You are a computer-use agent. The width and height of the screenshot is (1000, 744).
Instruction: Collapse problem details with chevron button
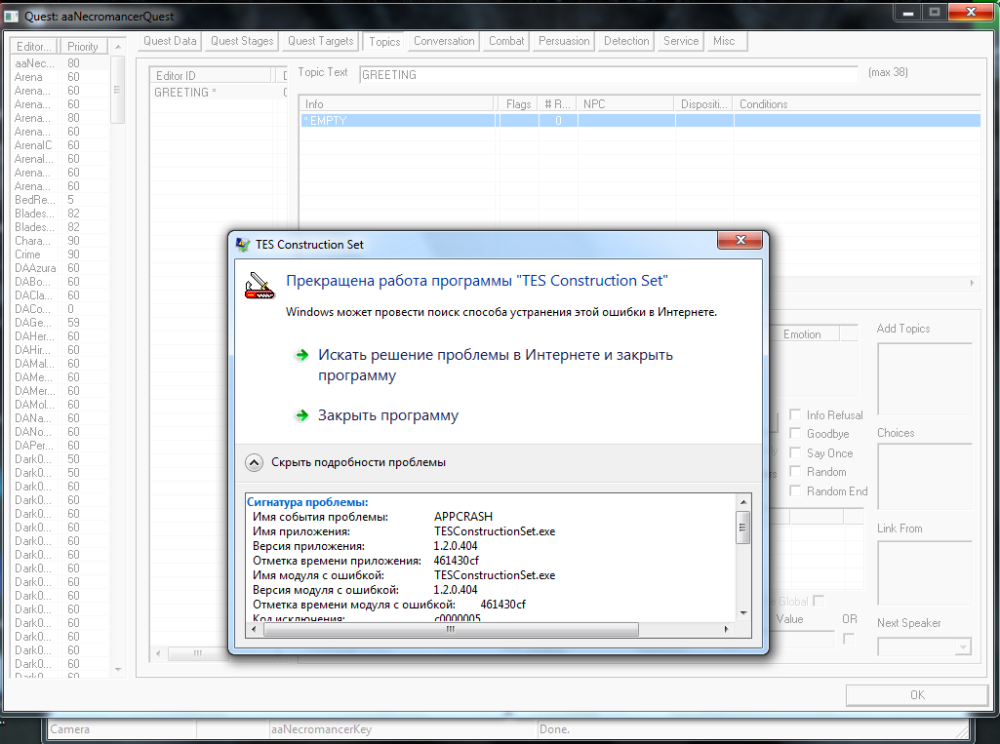(x=254, y=463)
